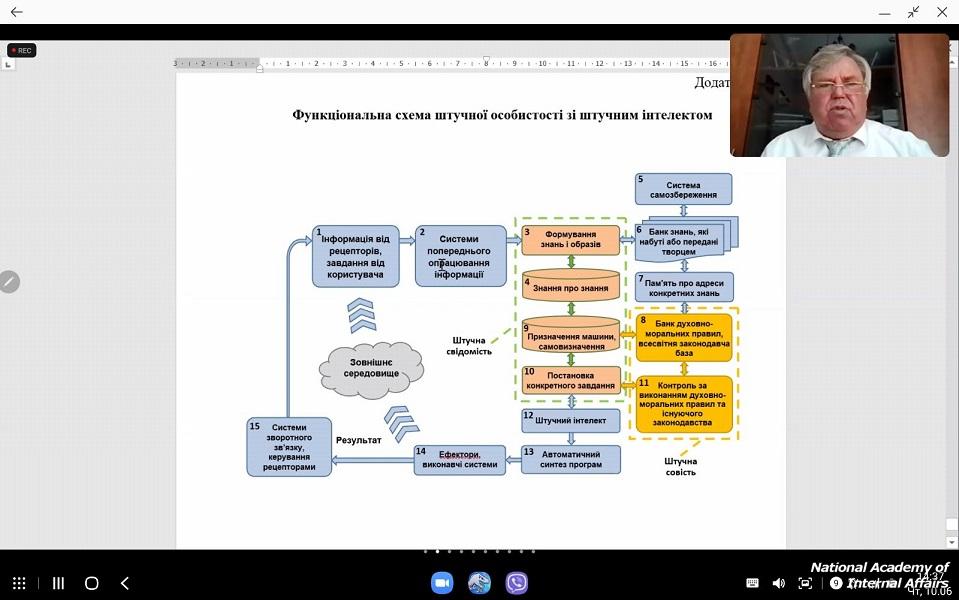Click the red REC recording indicator
The height and width of the screenshot is (600, 959).
point(21,50)
